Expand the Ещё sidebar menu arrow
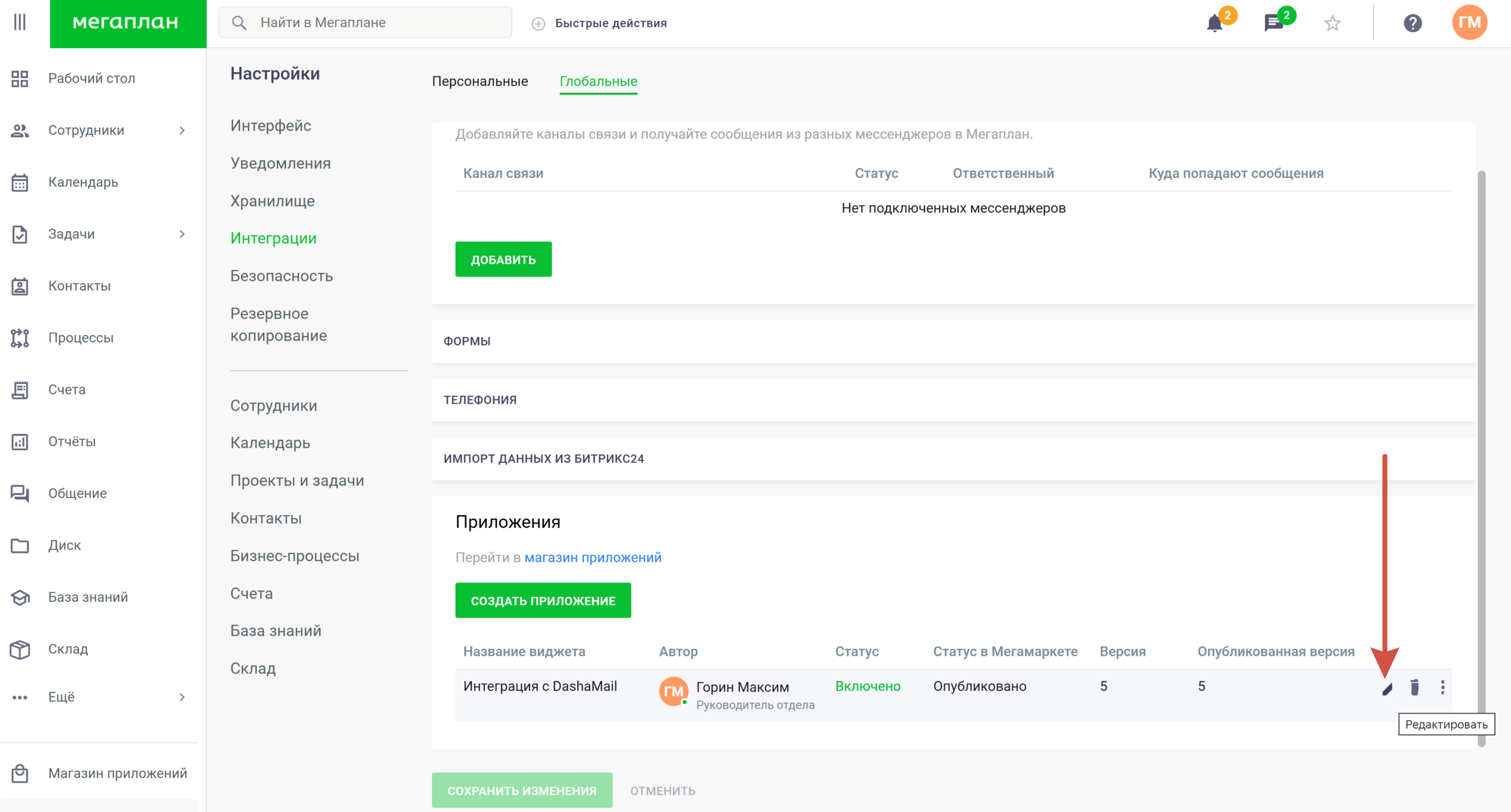The width and height of the screenshot is (1511, 812). click(x=182, y=696)
